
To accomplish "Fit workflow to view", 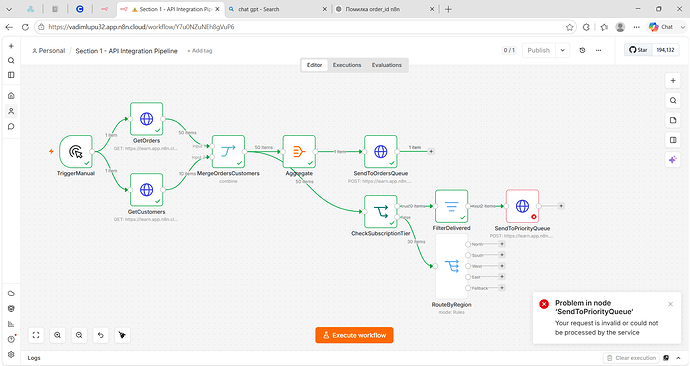I will 36,335.
